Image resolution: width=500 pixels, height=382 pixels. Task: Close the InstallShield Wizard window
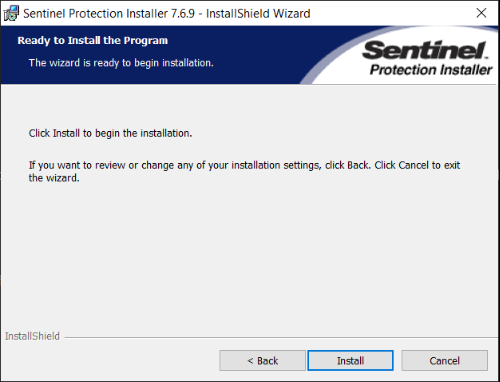pos(481,13)
